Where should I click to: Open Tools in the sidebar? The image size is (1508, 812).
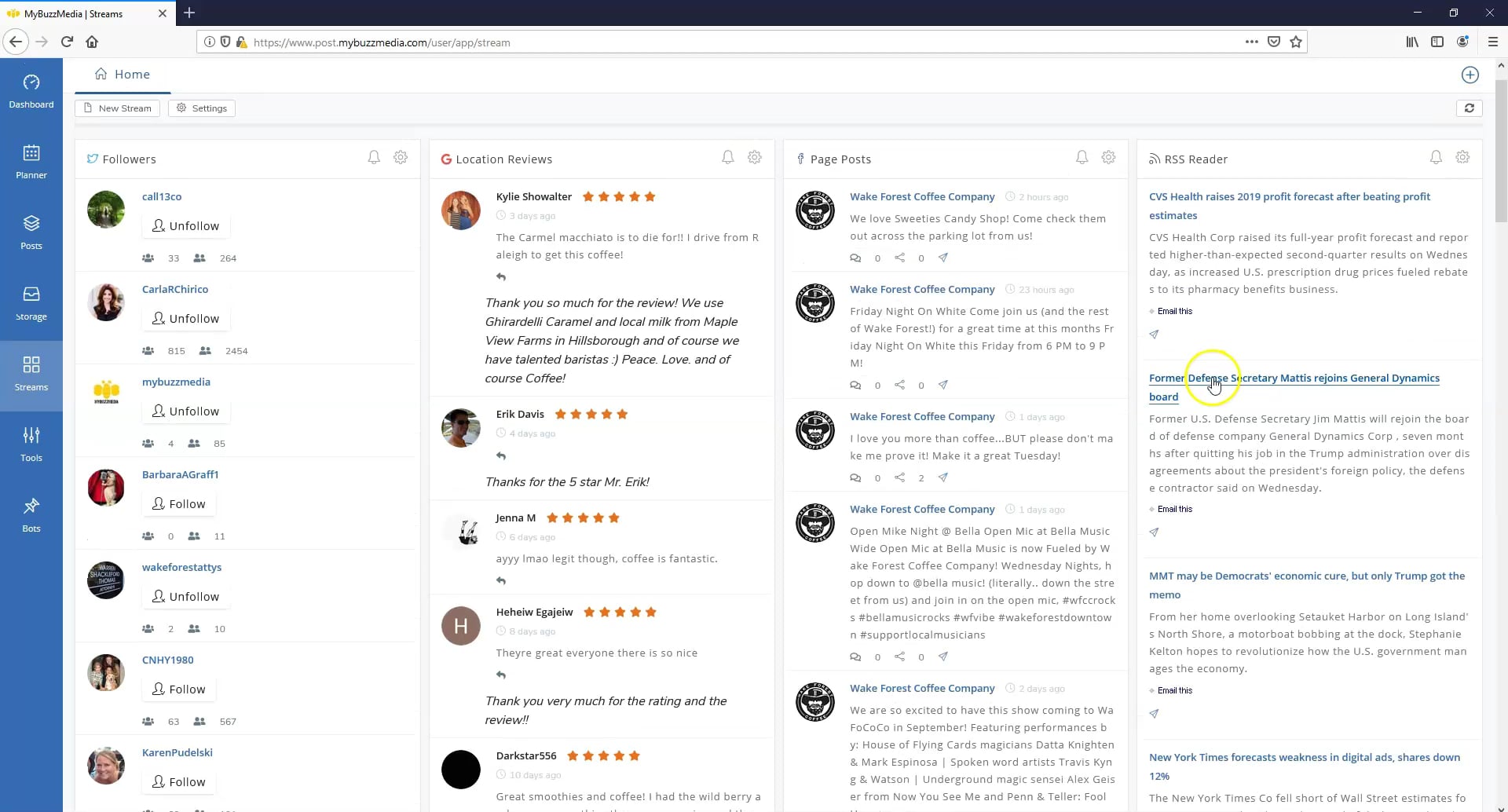click(x=31, y=446)
